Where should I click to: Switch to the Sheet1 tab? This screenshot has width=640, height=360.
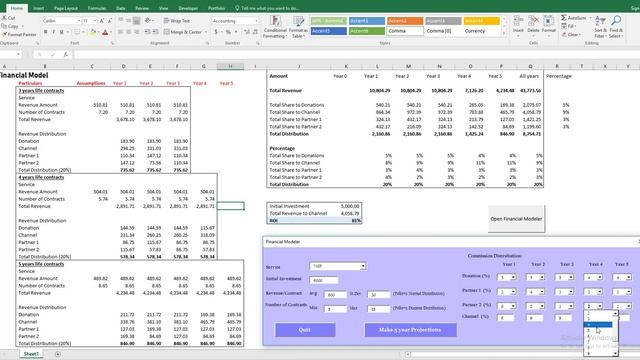(31, 354)
